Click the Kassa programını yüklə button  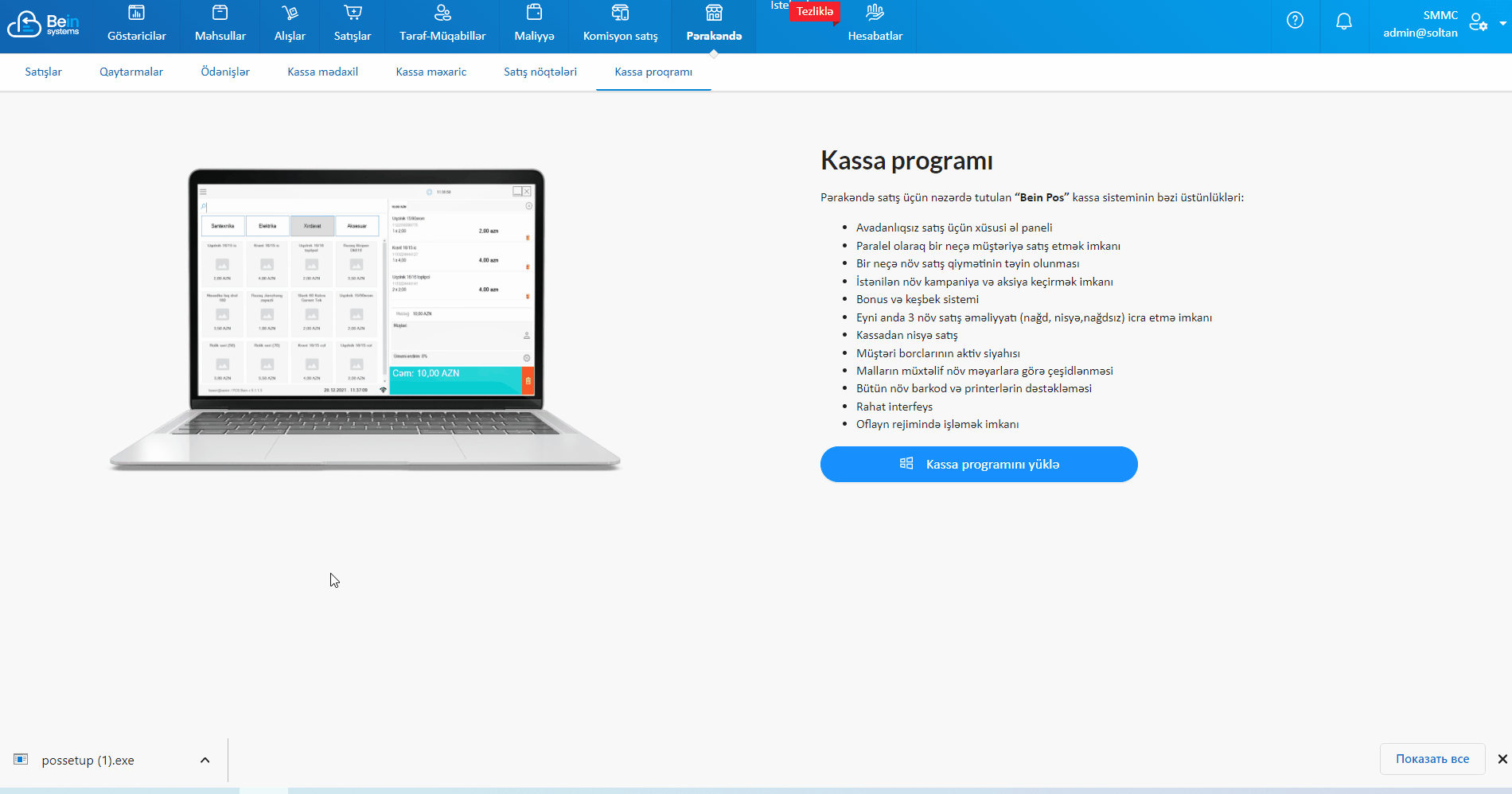coord(979,464)
